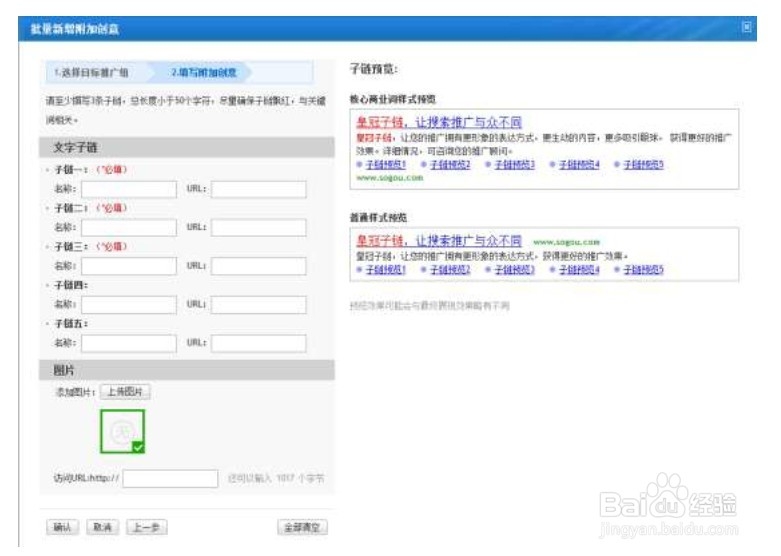The width and height of the screenshot is (781, 556).
Task: Click the 子链五 URL input field
Action: pyautogui.click(x=259, y=343)
